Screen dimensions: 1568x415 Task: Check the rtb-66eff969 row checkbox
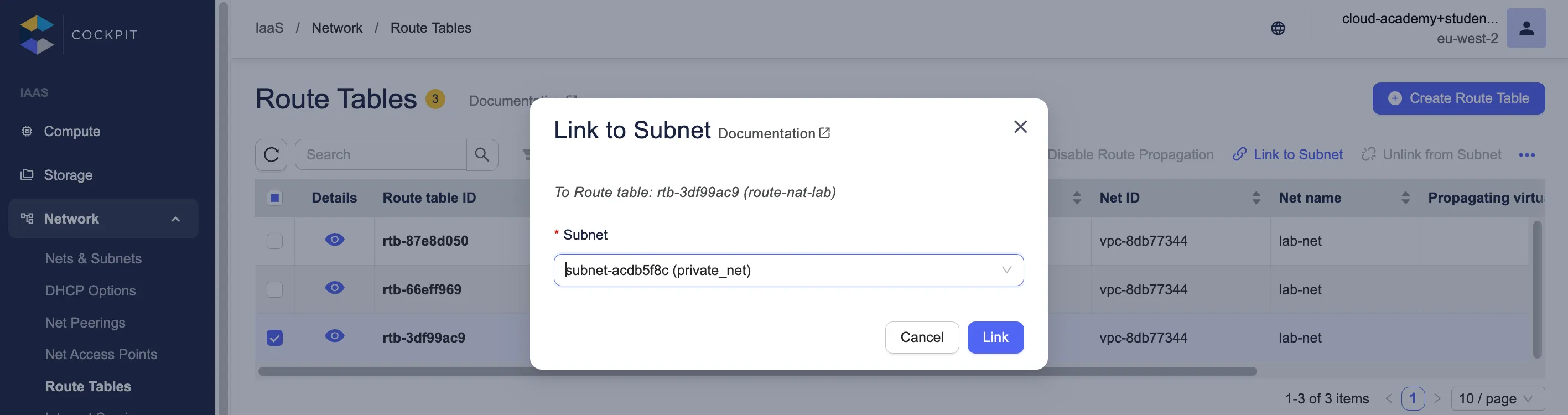click(x=274, y=289)
